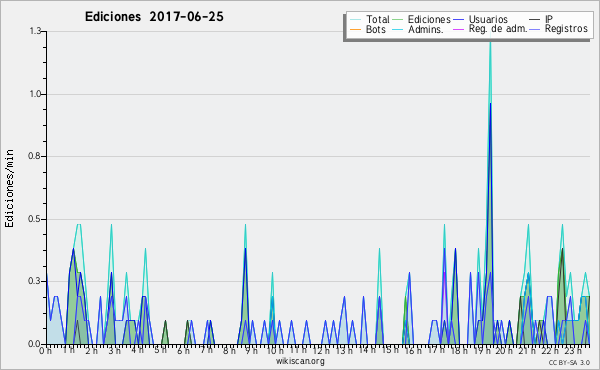
Task: Click the '9 h' x-axis label
Action: [251, 351]
